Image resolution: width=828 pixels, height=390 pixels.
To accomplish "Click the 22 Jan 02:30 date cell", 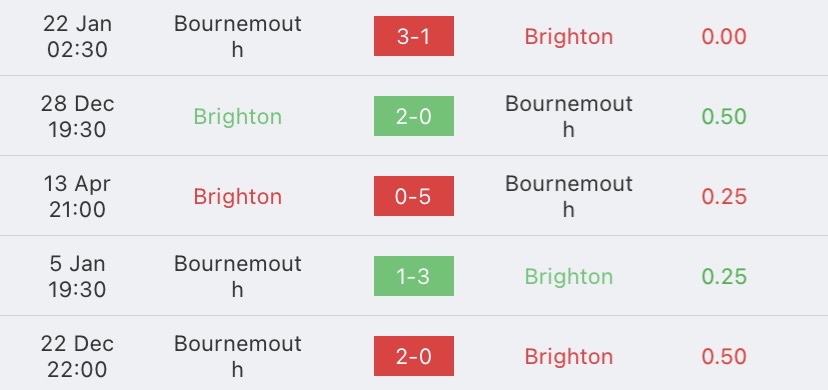I will point(77,36).
